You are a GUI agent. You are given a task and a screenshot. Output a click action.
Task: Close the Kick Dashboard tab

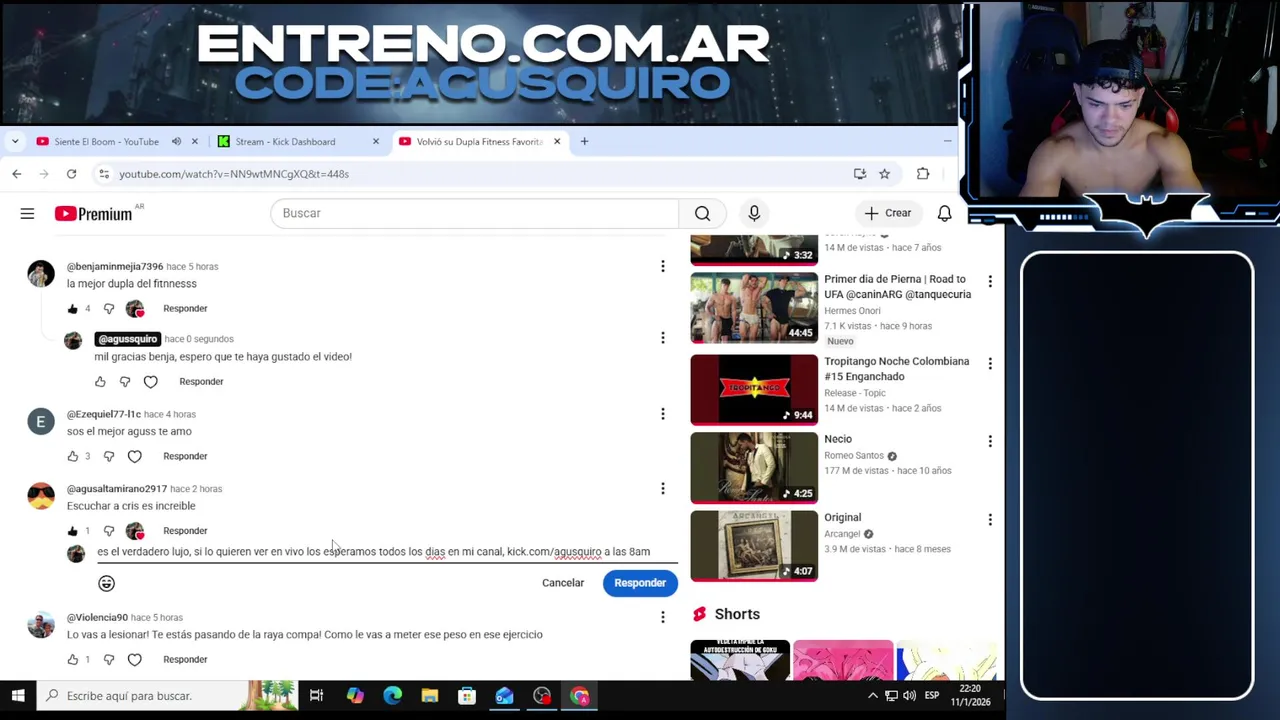click(x=376, y=142)
